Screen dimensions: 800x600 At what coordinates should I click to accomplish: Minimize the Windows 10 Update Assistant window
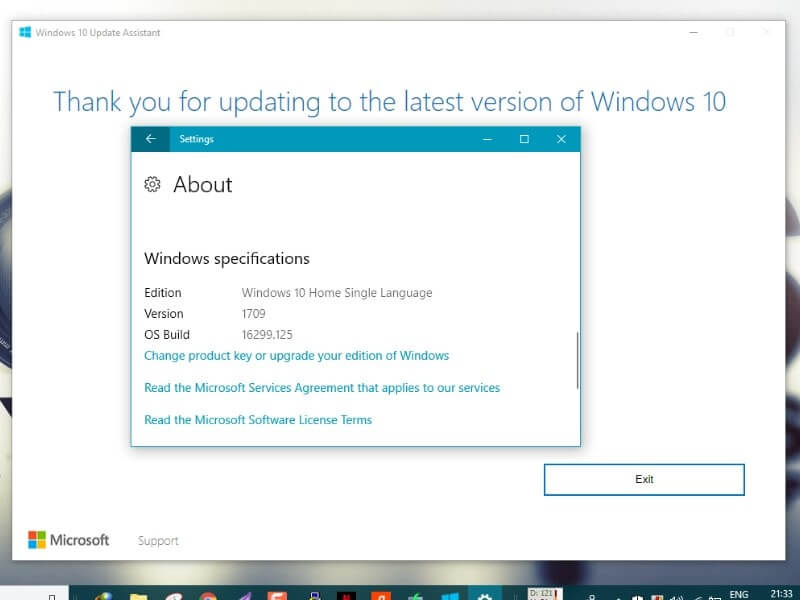tap(693, 32)
